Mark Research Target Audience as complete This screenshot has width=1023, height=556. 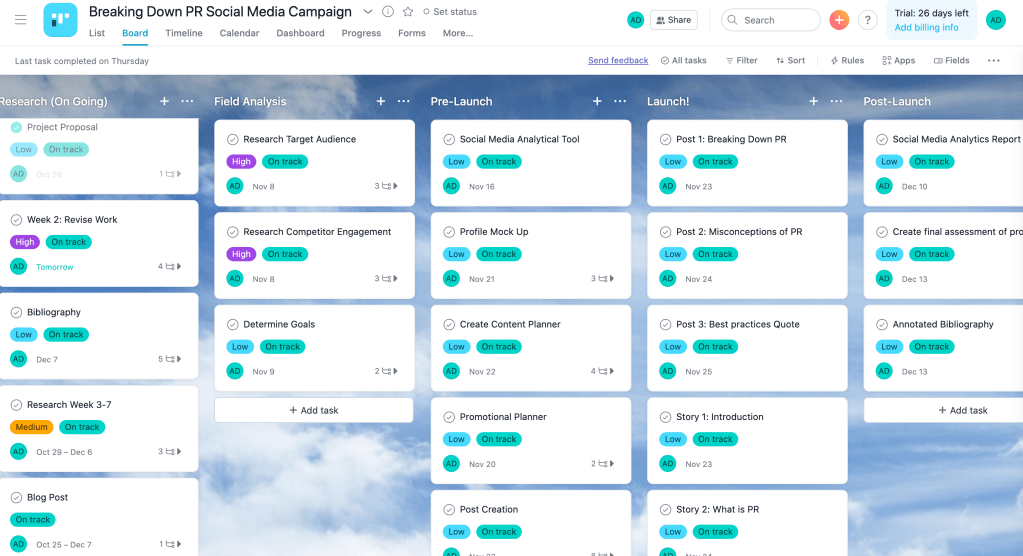coord(233,140)
